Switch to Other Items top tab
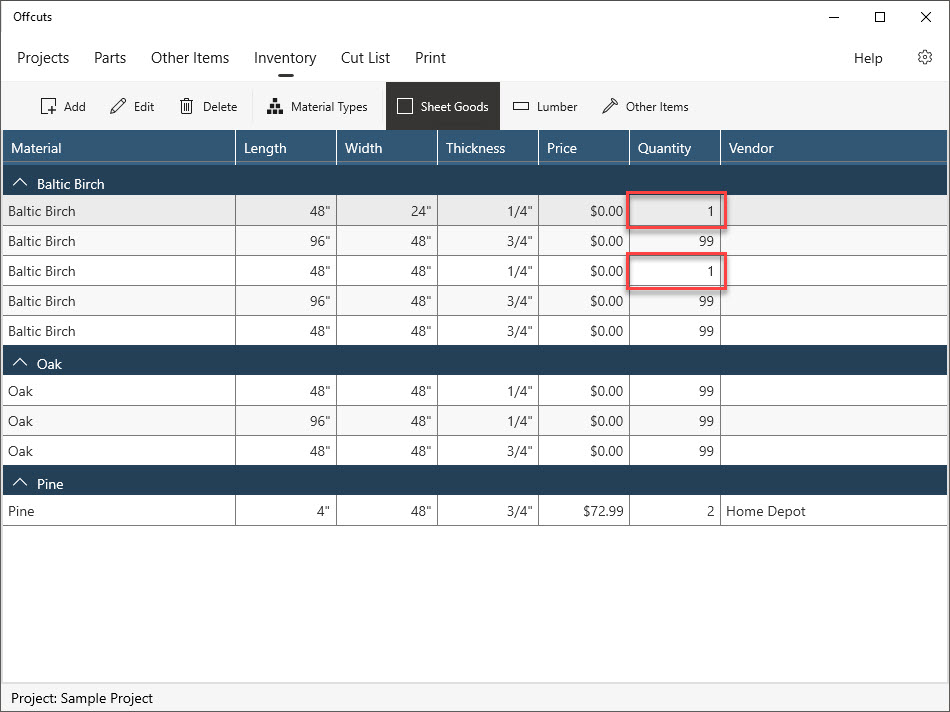Viewport: 950px width, 712px height. pyautogui.click(x=190, y=58)
